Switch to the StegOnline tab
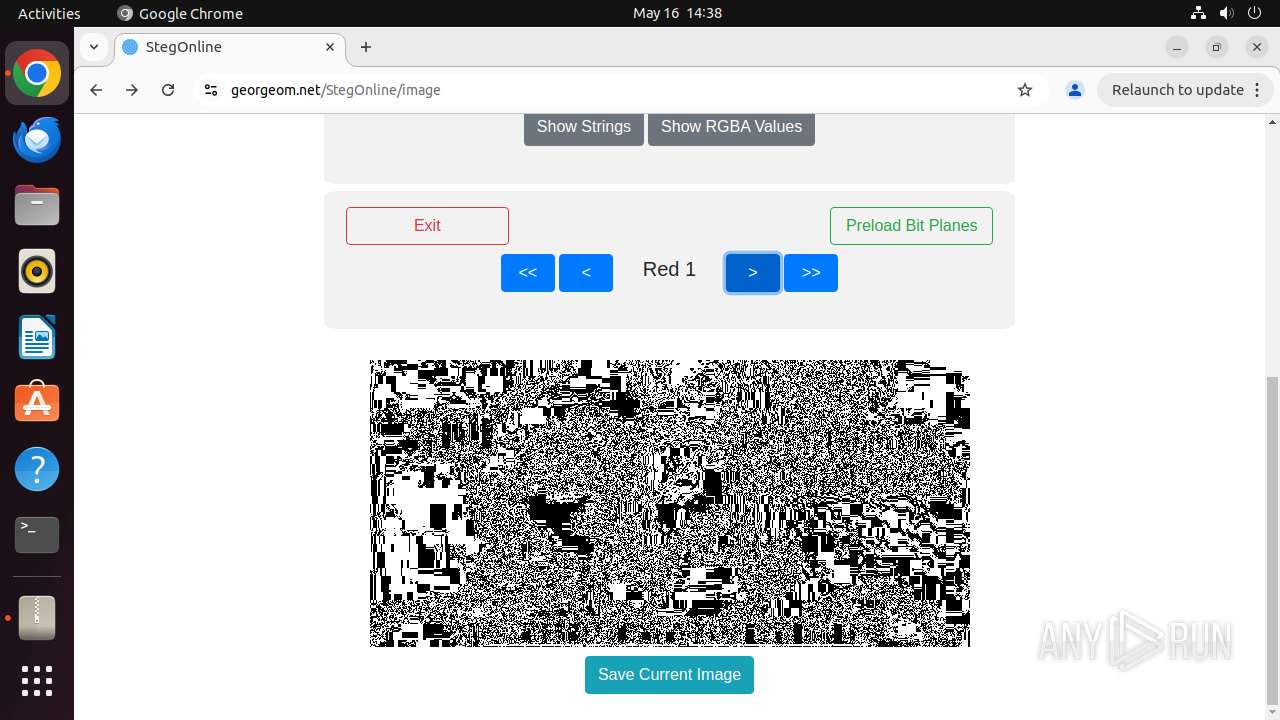This screenshot has width=1280, height=720. point(229,47)
